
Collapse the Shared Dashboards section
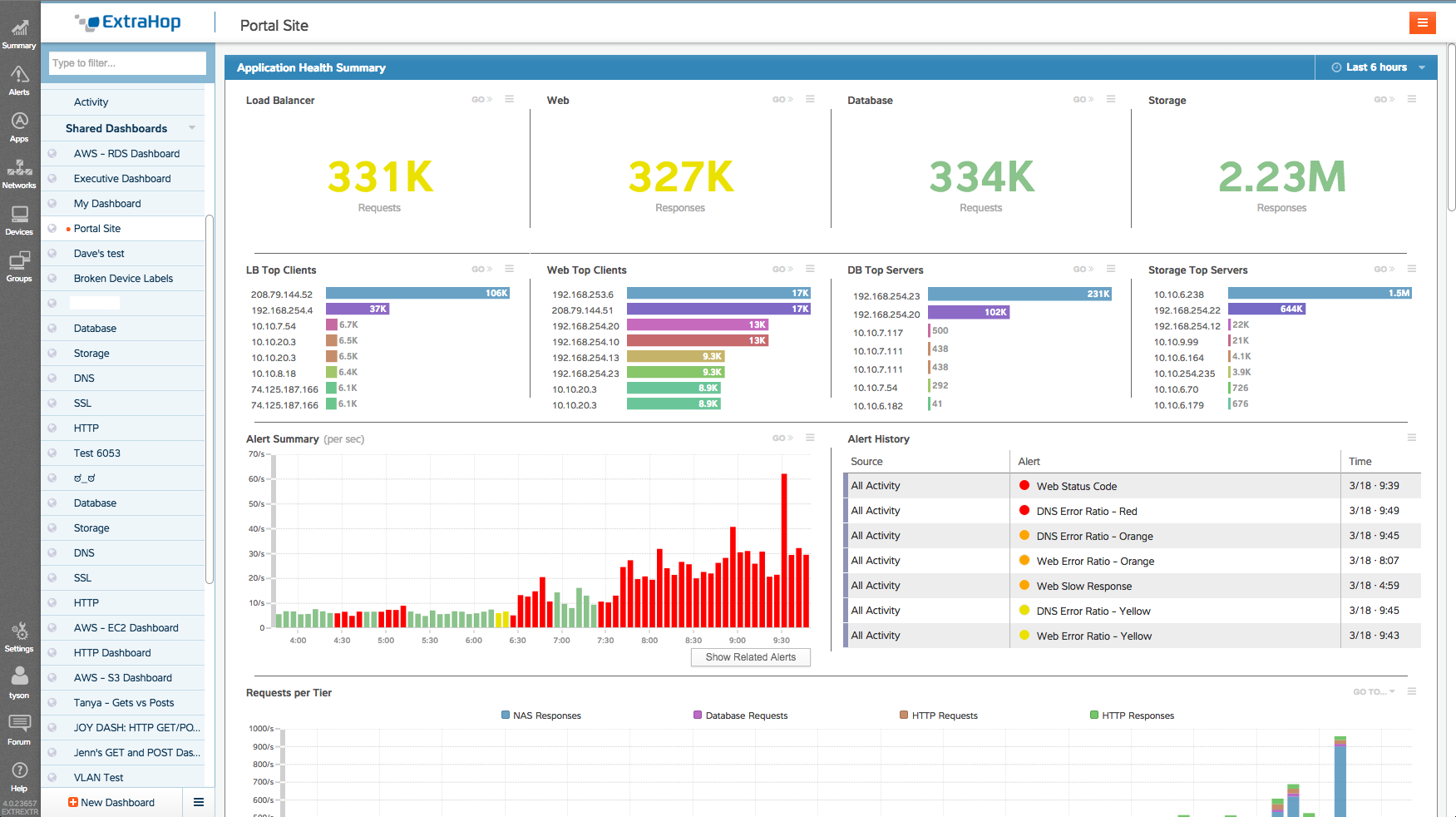tap(192, 128)
